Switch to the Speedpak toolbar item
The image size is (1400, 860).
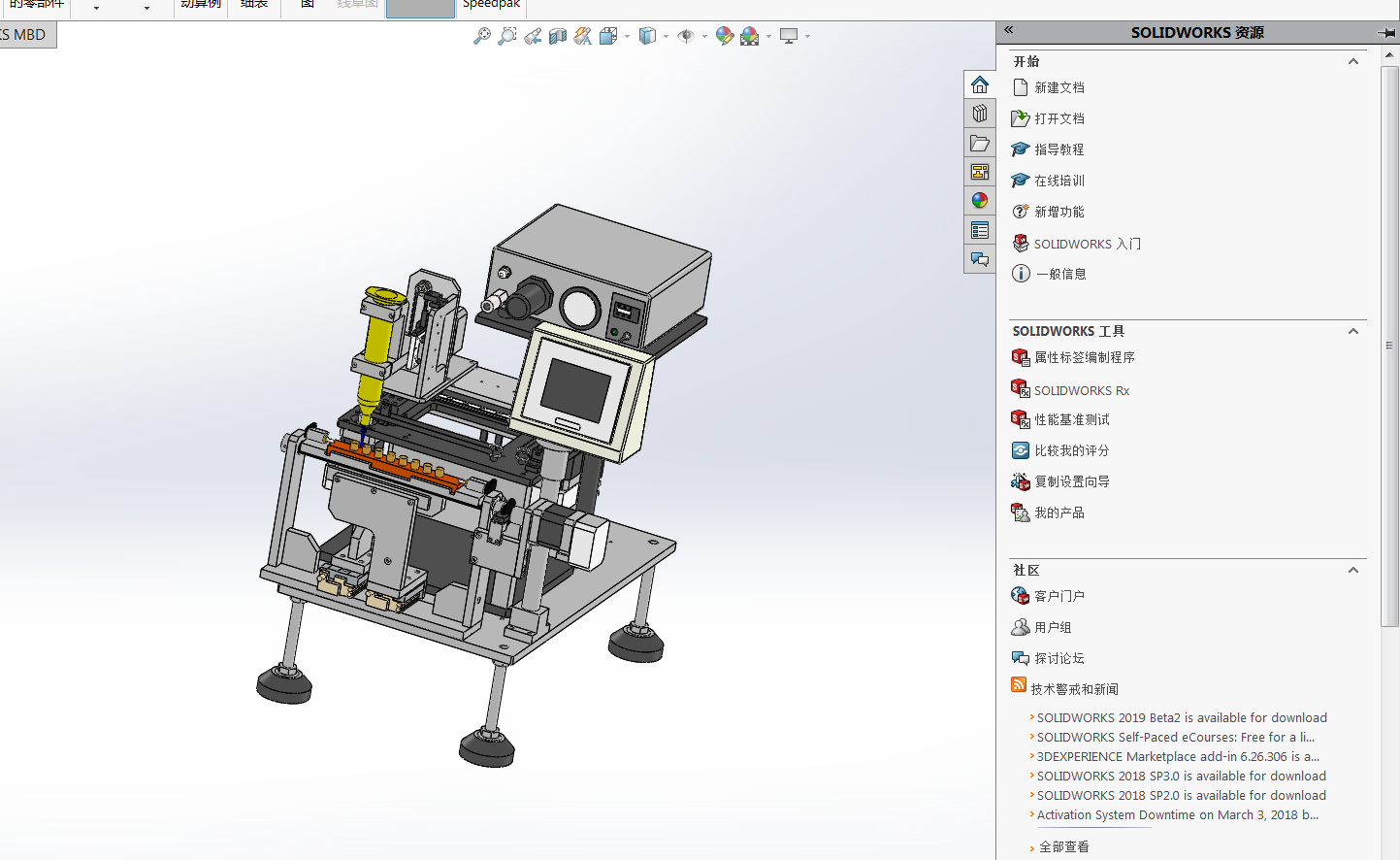491,5
